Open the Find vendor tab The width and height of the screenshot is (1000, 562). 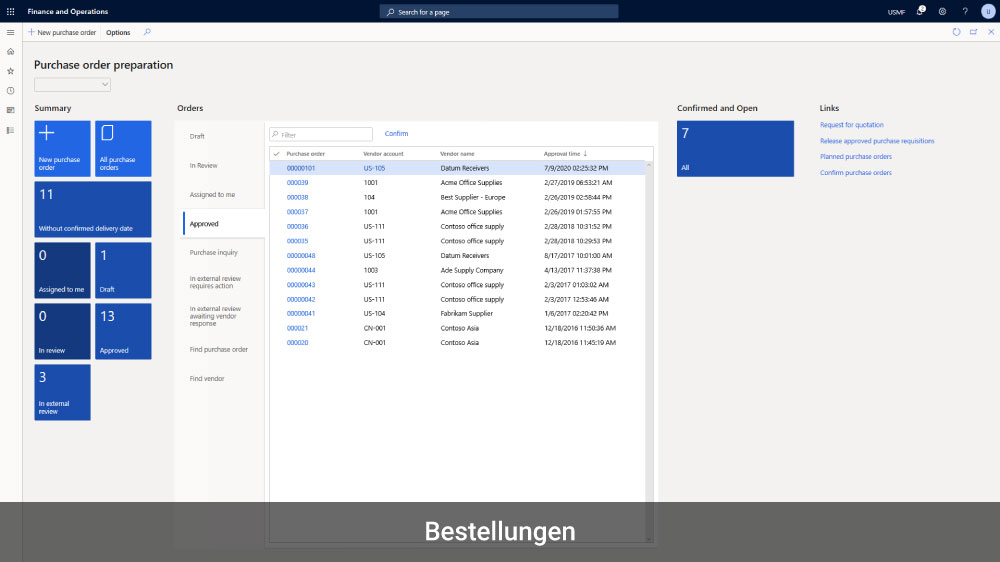coord(207,379)
